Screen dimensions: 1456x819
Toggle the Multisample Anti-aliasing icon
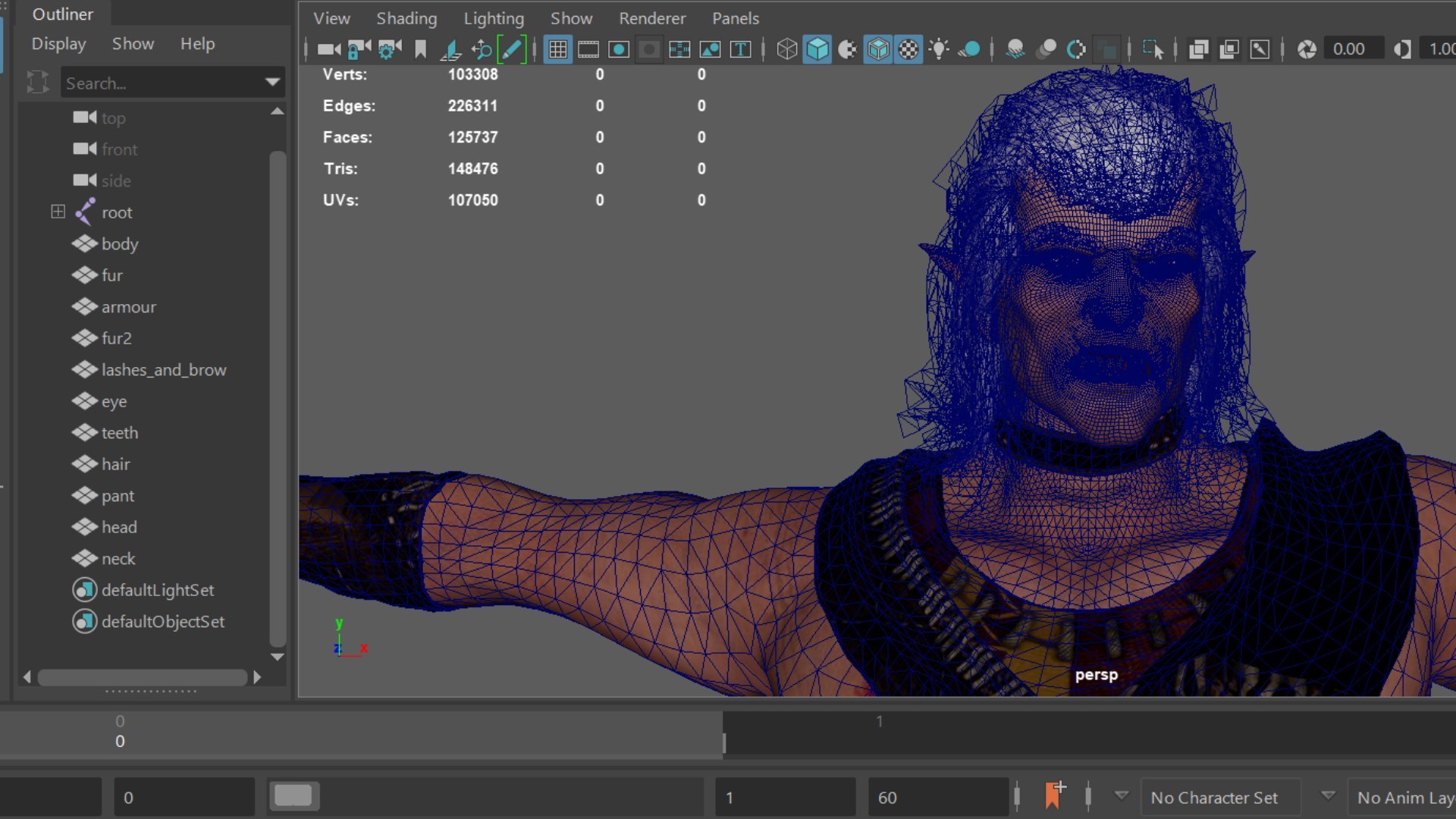[1076, 49]
